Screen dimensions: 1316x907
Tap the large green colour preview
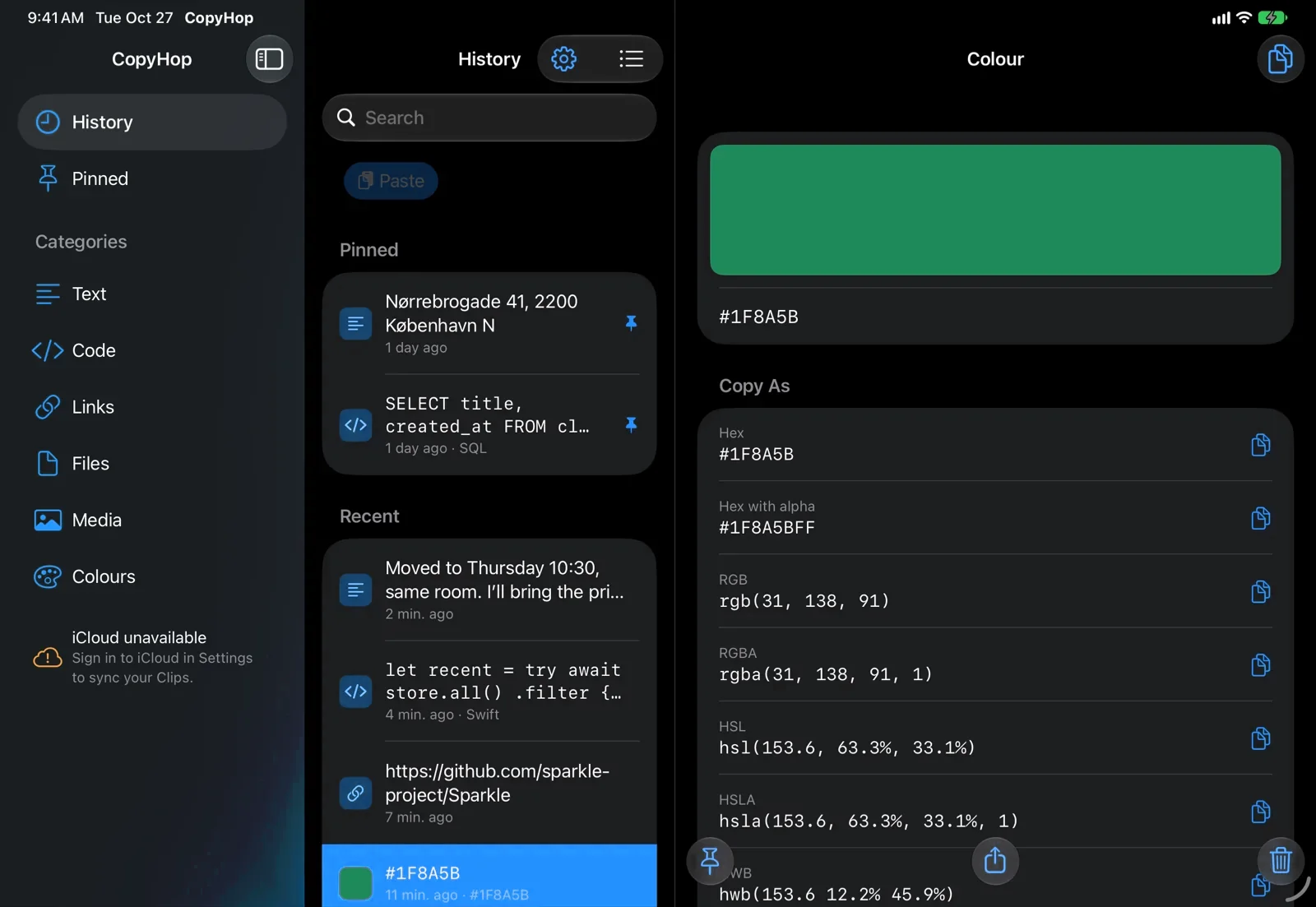995,210
